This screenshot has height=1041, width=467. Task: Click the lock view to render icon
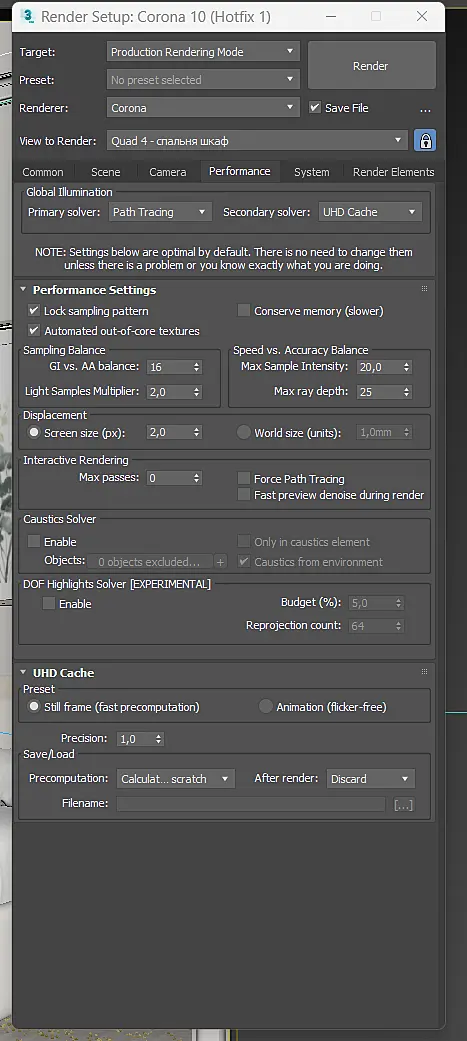click(425, 141)
